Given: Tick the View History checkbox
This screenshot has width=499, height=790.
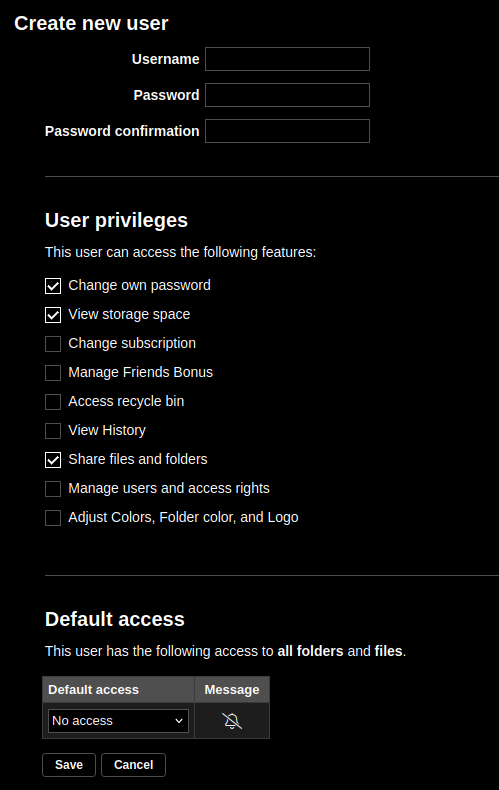Looking at the screenshot, I should 53,431.
